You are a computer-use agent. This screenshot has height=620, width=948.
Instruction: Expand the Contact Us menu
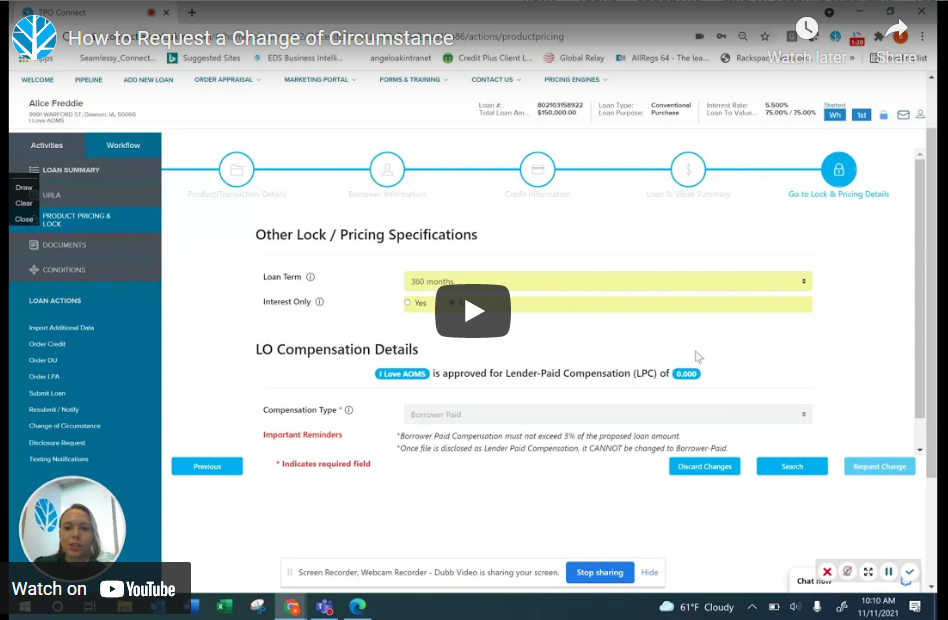[x=496, y=80]
